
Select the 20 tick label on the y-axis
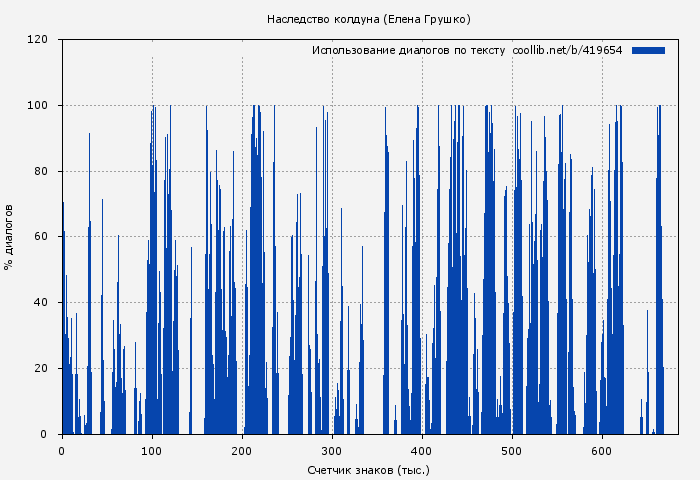pos(41,368)
